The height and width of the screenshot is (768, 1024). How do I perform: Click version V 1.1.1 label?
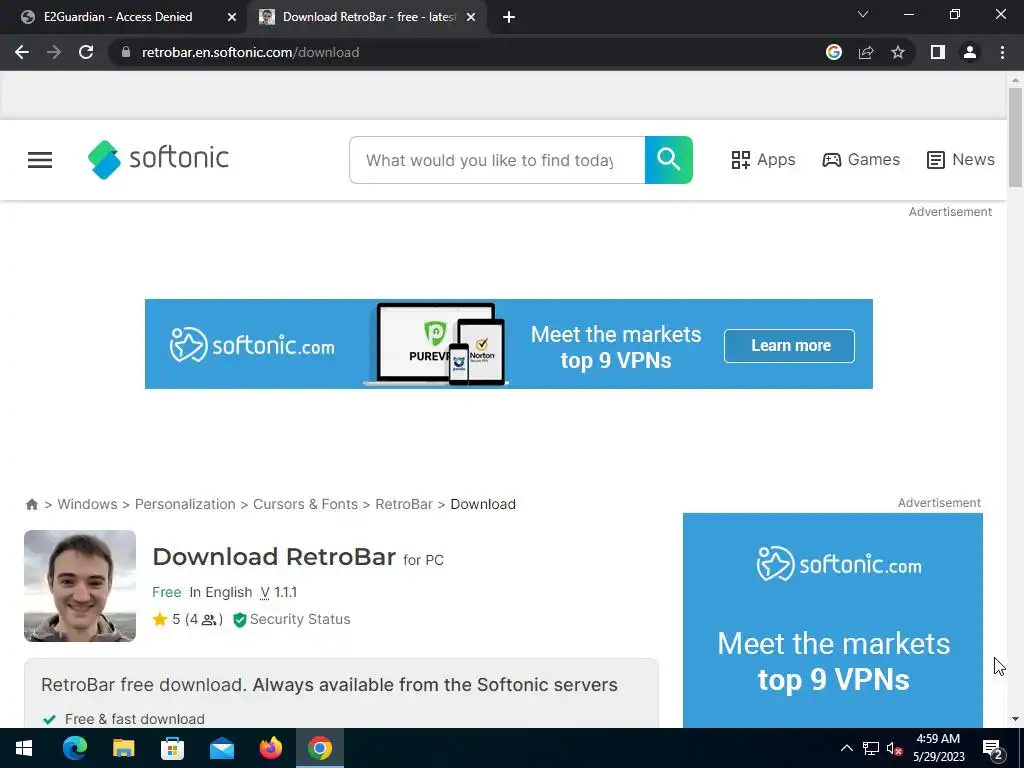click(x=279, y=592)
